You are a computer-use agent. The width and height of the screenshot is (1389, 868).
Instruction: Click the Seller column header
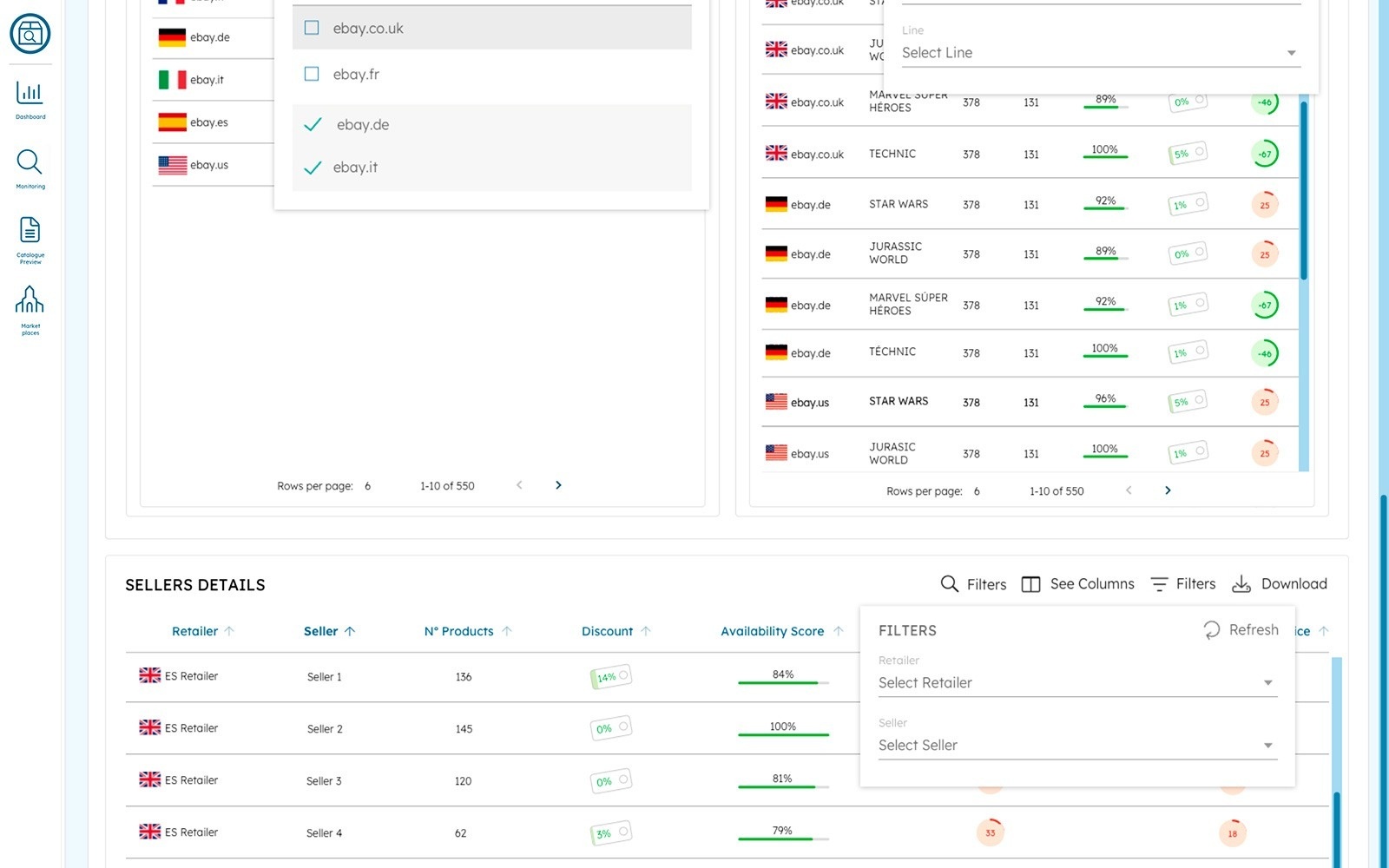tap(320, 631)
